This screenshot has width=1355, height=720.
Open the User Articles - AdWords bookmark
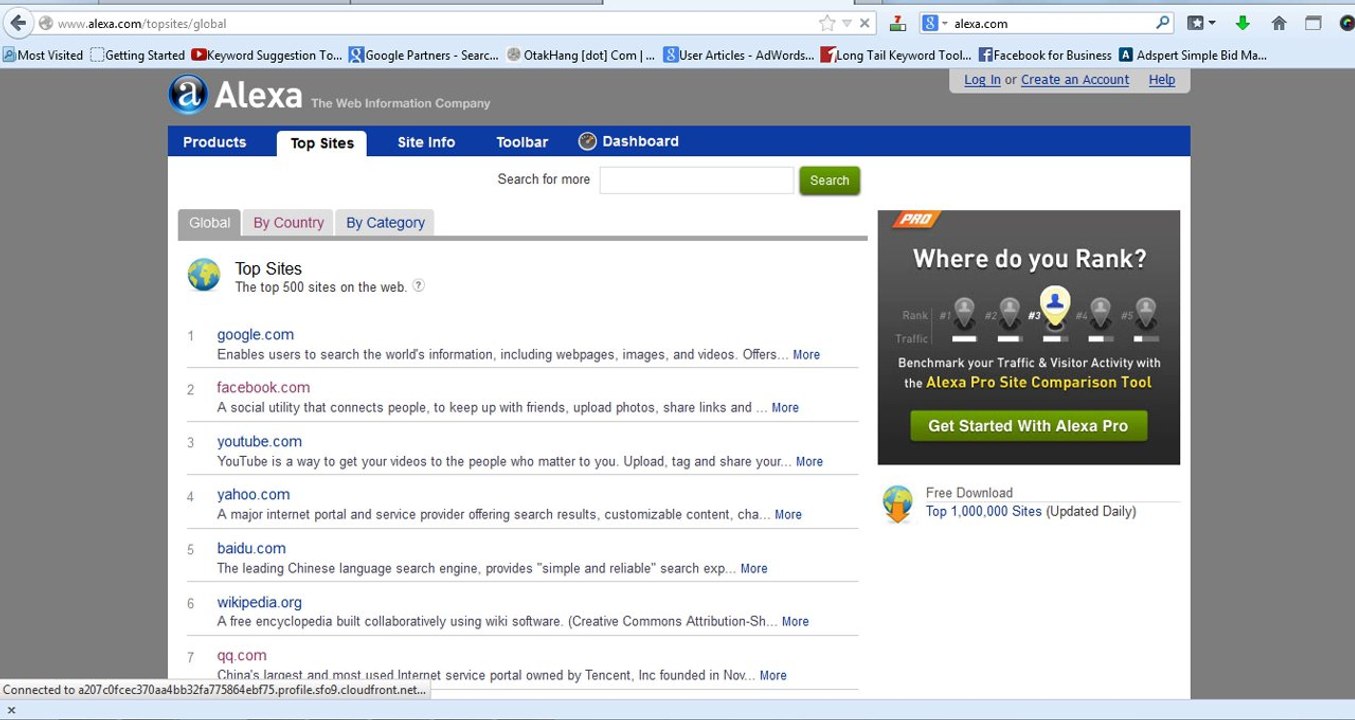pos(739,55)
